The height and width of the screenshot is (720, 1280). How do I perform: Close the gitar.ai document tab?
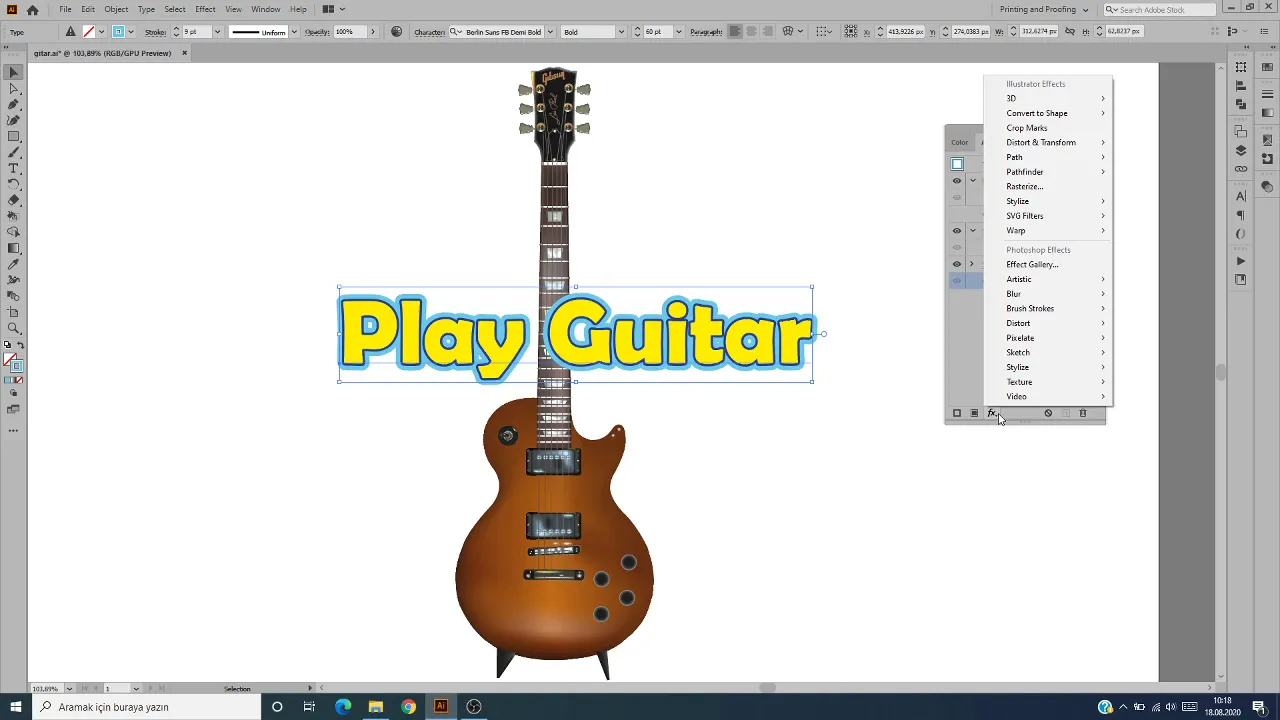click(184, 53)
